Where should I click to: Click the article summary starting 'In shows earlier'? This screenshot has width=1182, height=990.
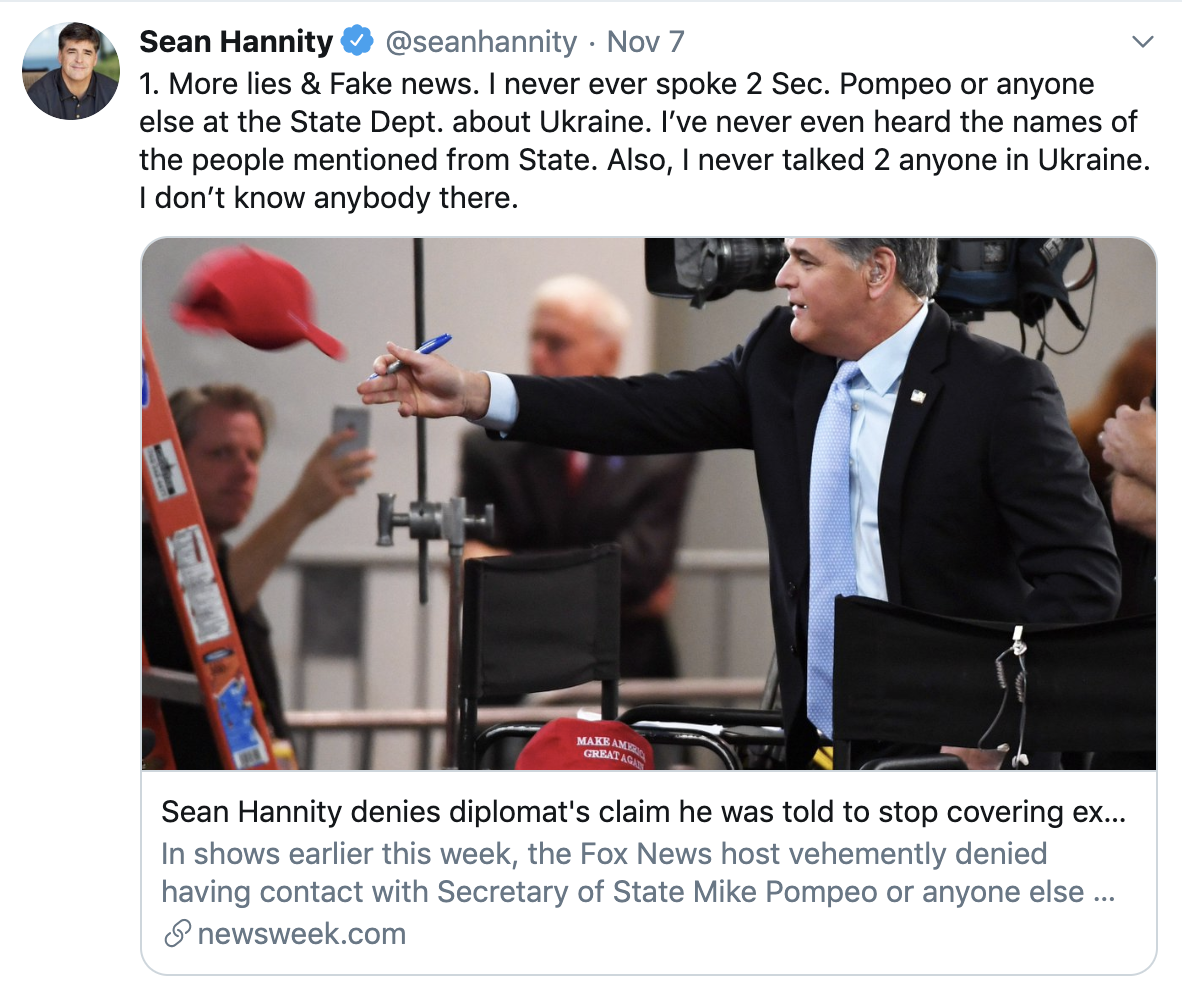(x=638, y=872)
